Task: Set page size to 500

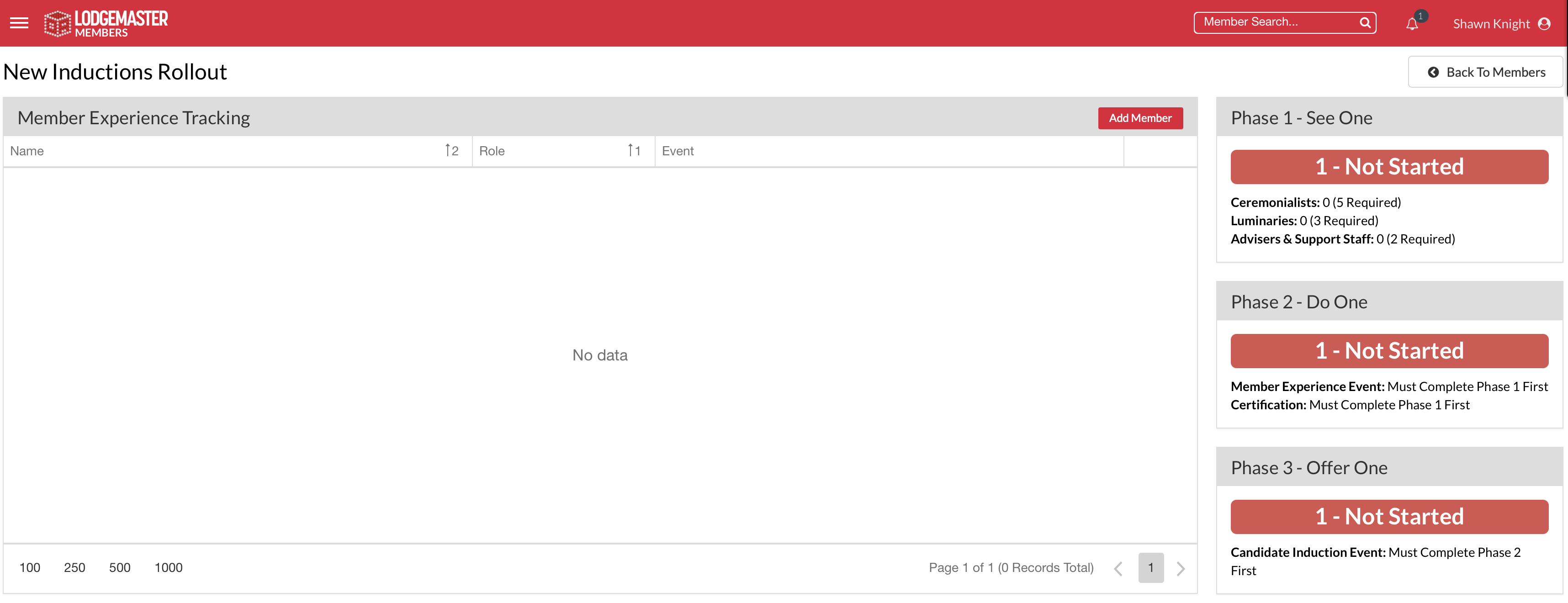Action: [119, 568]
